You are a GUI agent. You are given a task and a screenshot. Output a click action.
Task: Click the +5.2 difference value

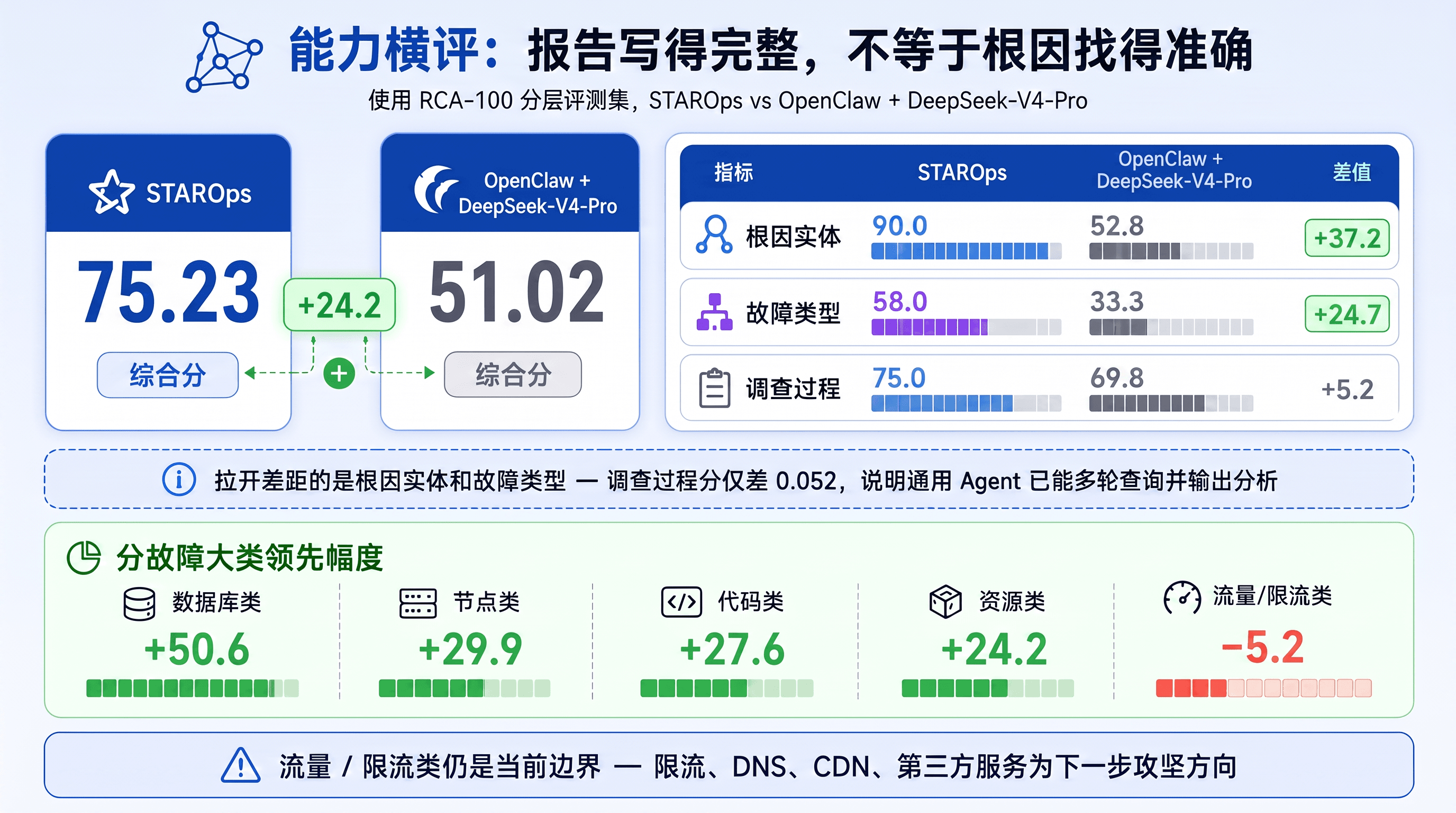(x=1347, y=390)
